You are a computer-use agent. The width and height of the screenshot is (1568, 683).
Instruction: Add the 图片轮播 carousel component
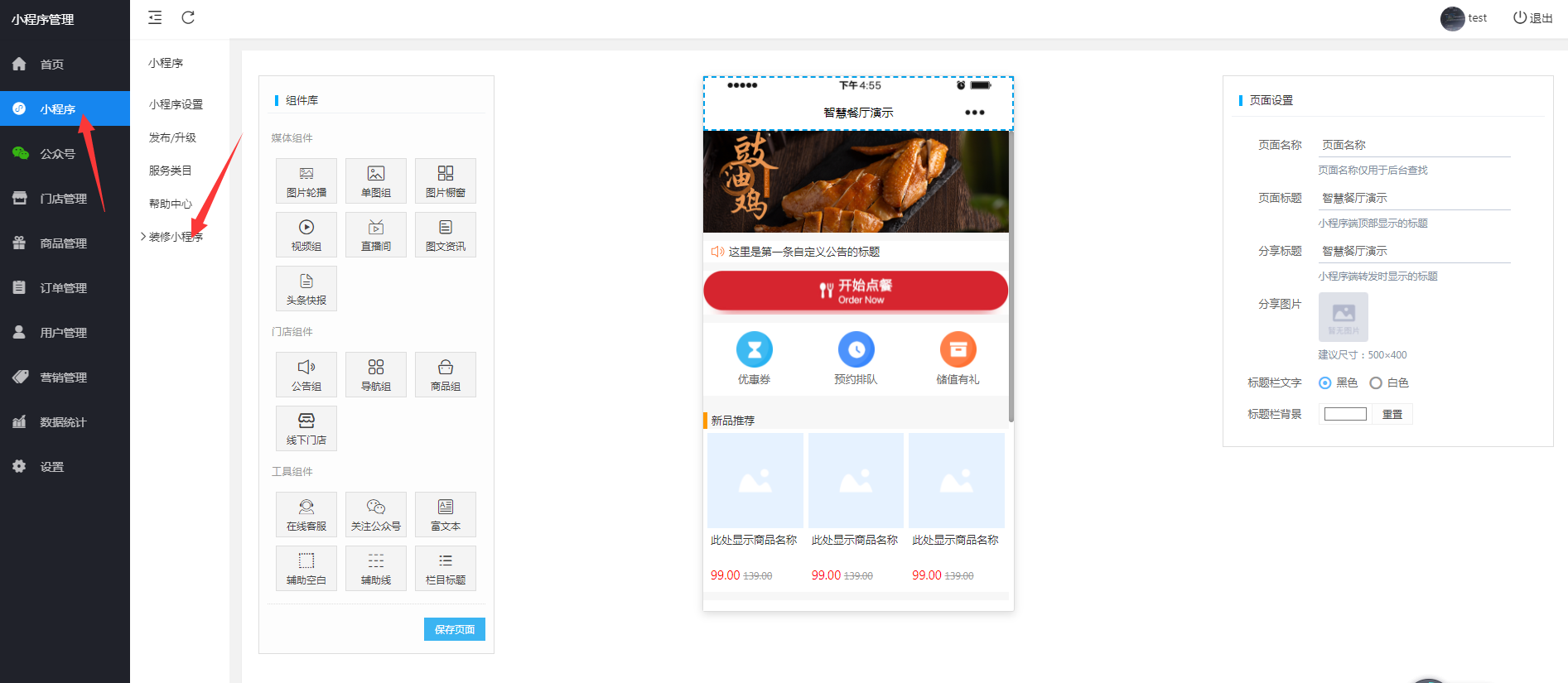tap(306, 180)
